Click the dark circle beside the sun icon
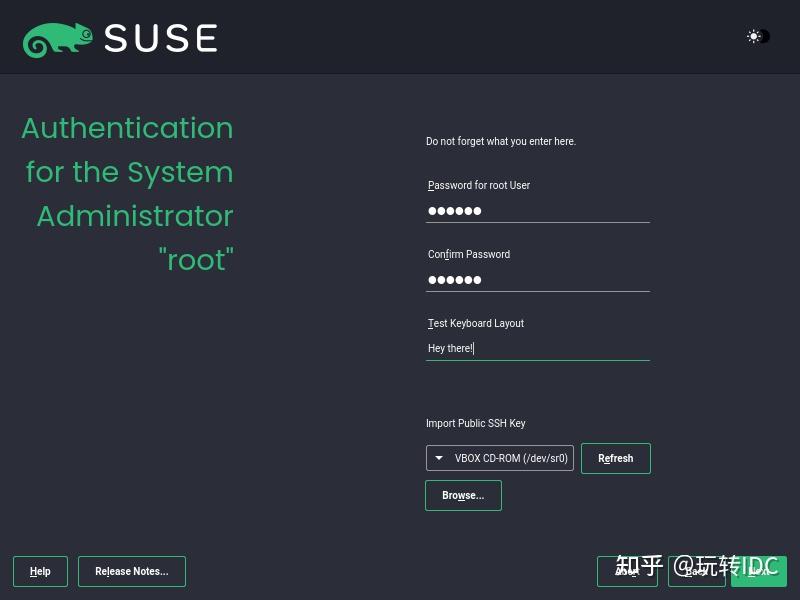 point(766,37)
